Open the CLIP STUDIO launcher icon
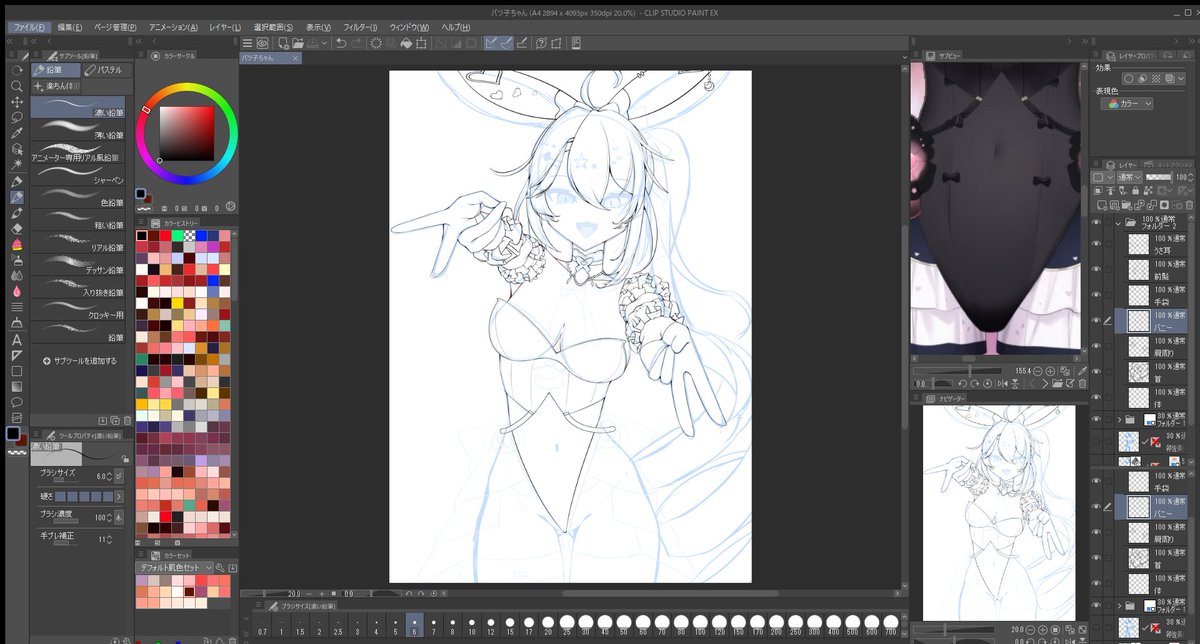1200x644 pixels. (263, 44)
